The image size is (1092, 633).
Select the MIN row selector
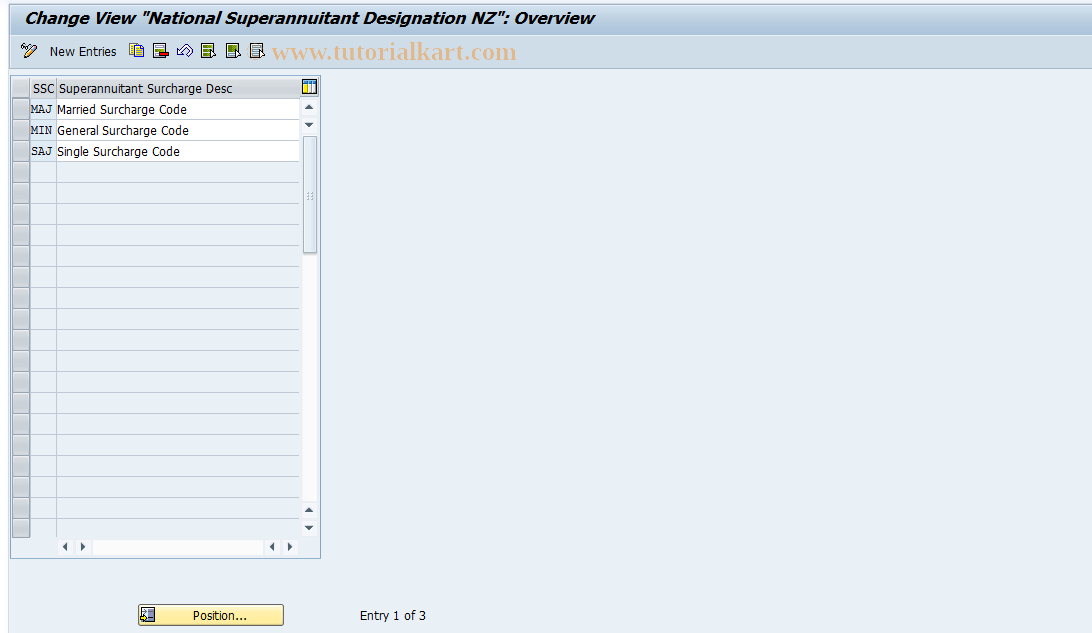pyautogui.click(x=21, y=130)
